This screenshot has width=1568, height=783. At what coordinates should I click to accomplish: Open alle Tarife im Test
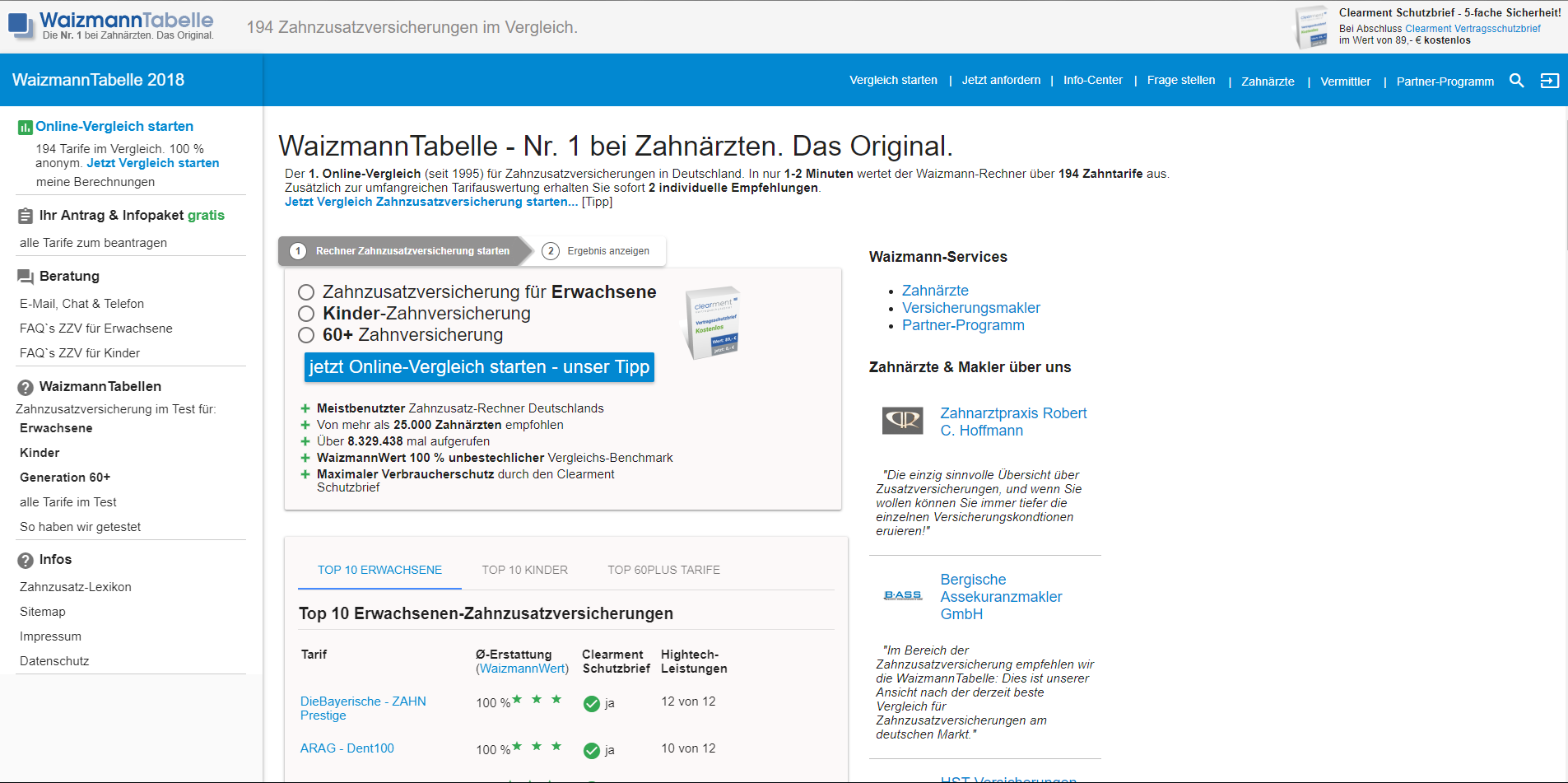[x=68, y=502]
